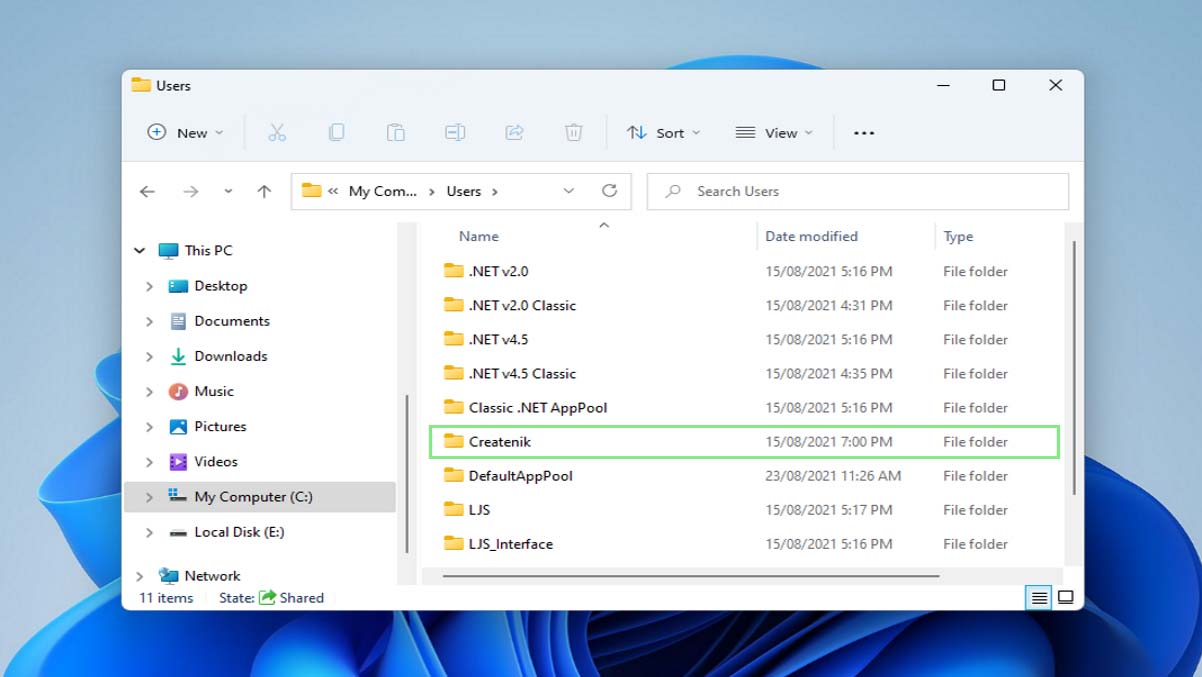
Task: Click the Desktop icon in sidebar
Action: (178, 286)
